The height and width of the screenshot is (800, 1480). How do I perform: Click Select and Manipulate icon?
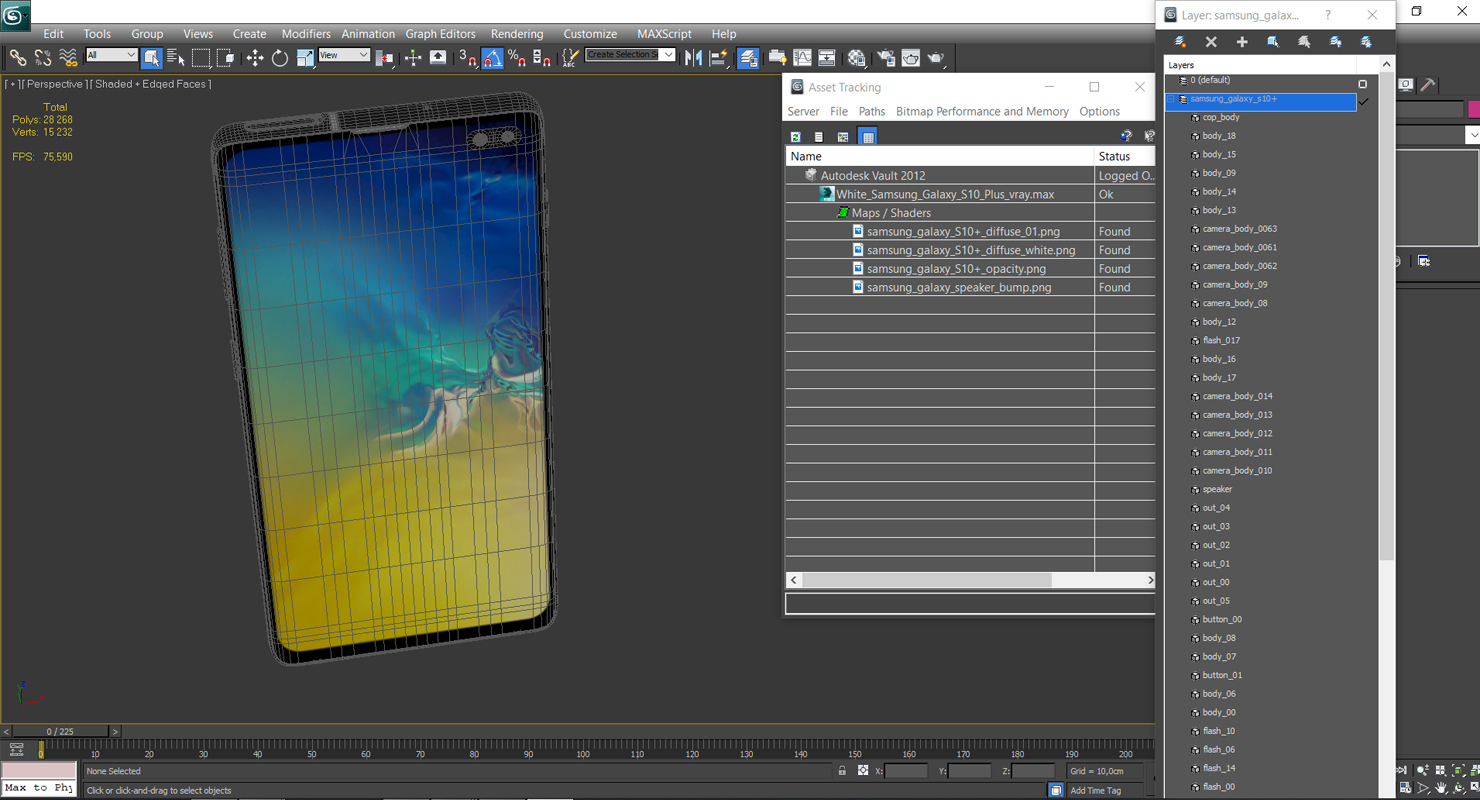click(x=413, y=58)
